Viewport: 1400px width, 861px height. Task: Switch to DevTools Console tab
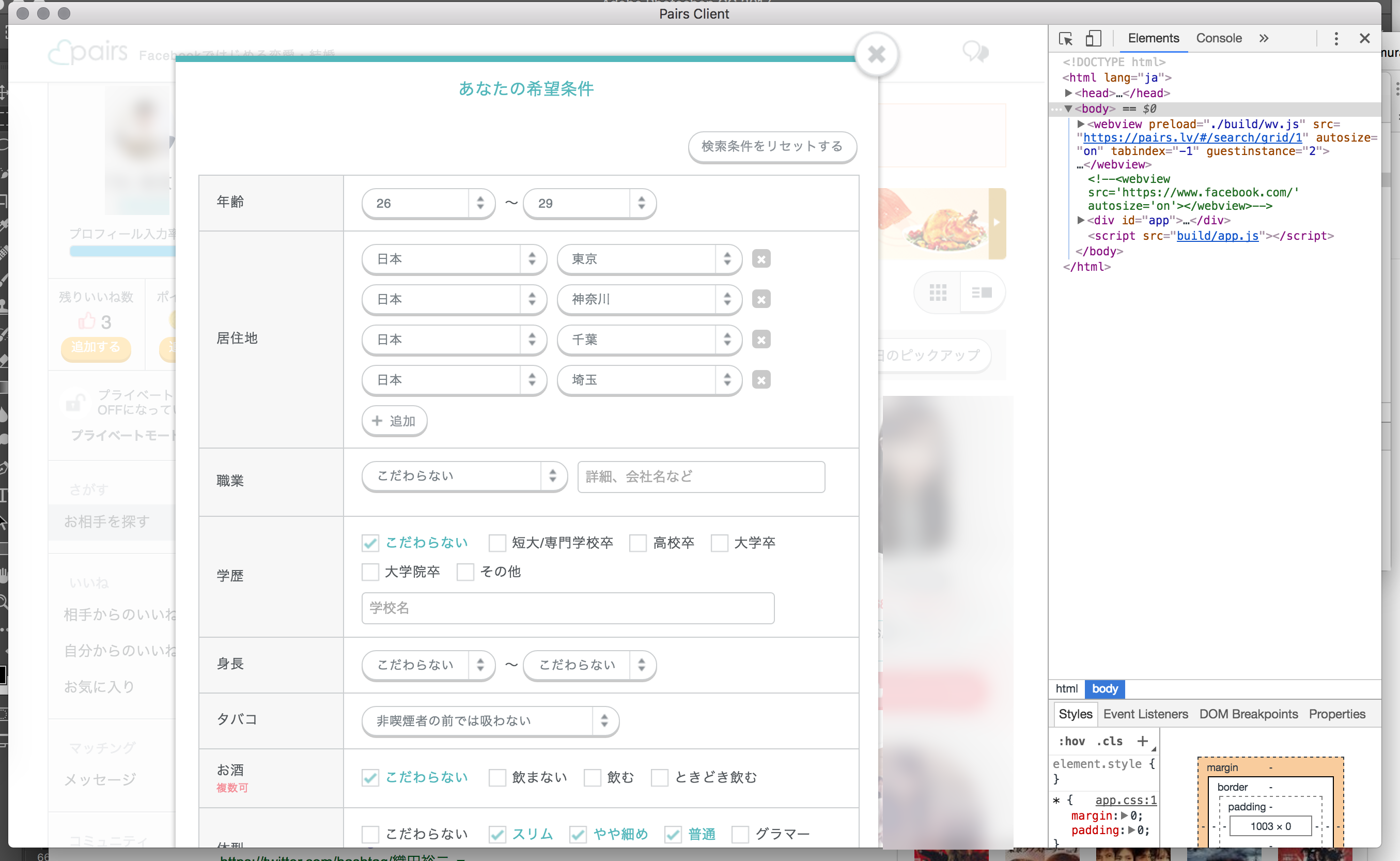pyautogui.click(x=1219, y=38)
